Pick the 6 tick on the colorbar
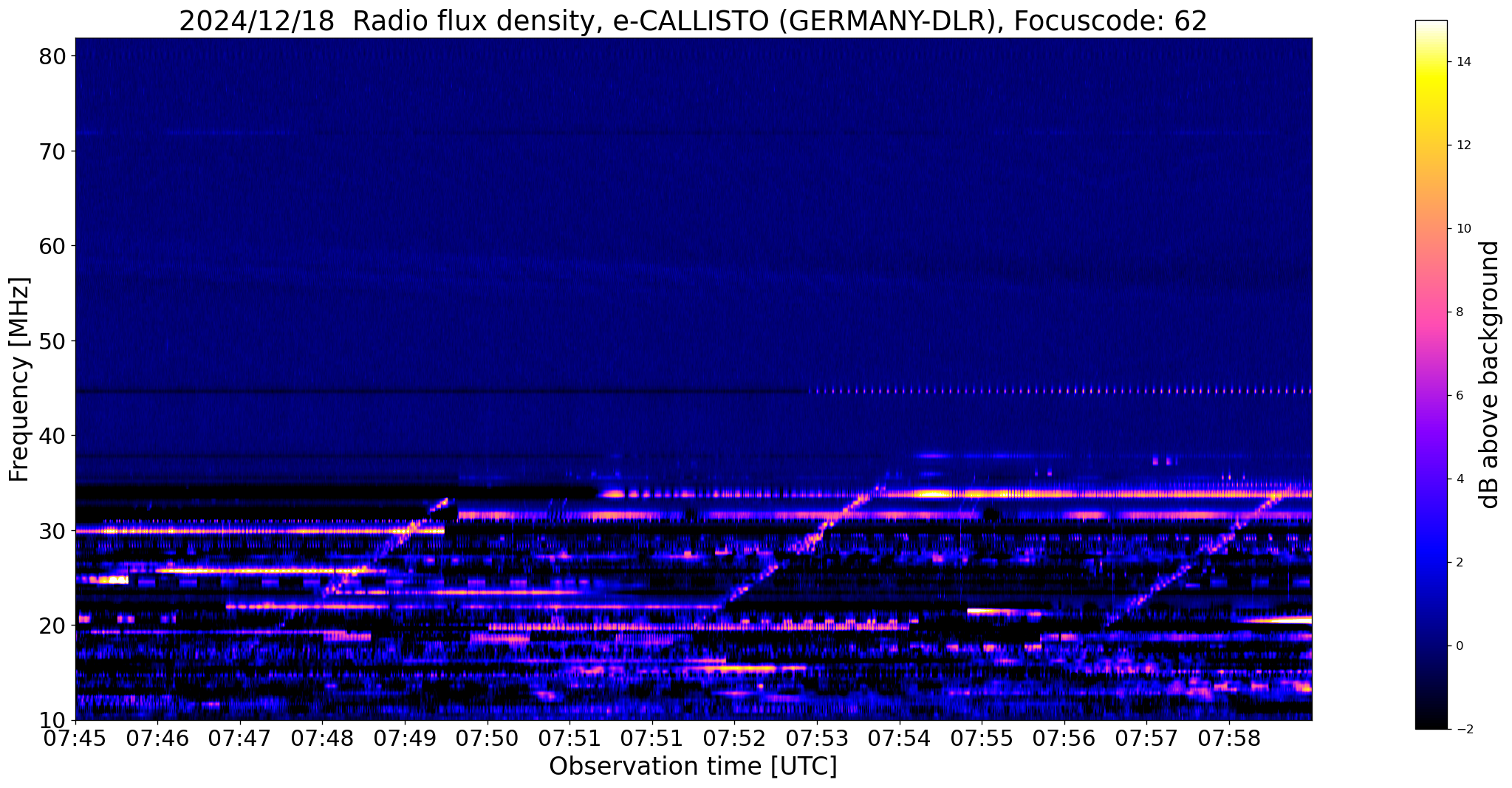 (x=1459, y=396)
